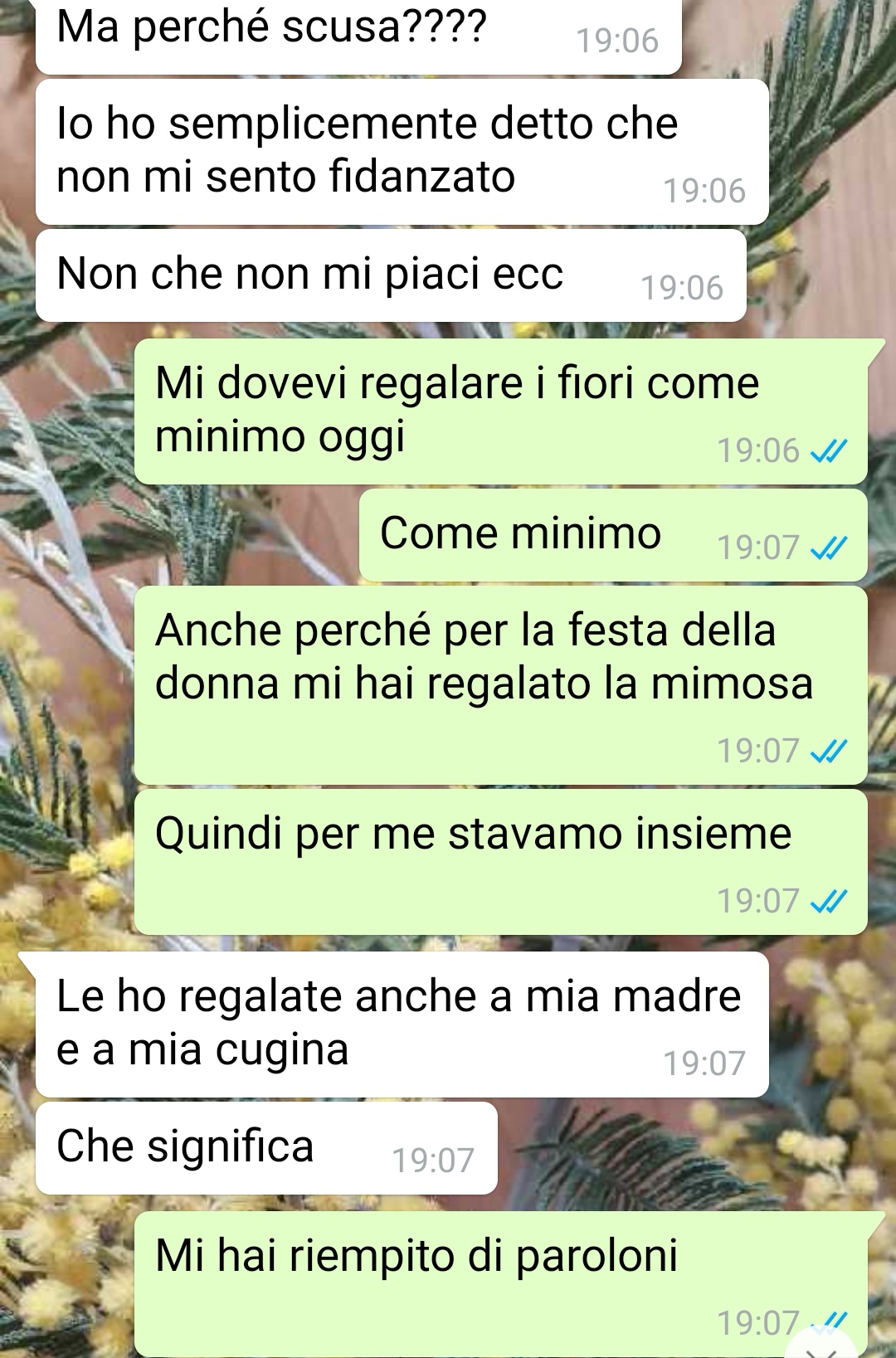
Task: Select the green 'Come minimo' bubble
Action: pos(613,535)
